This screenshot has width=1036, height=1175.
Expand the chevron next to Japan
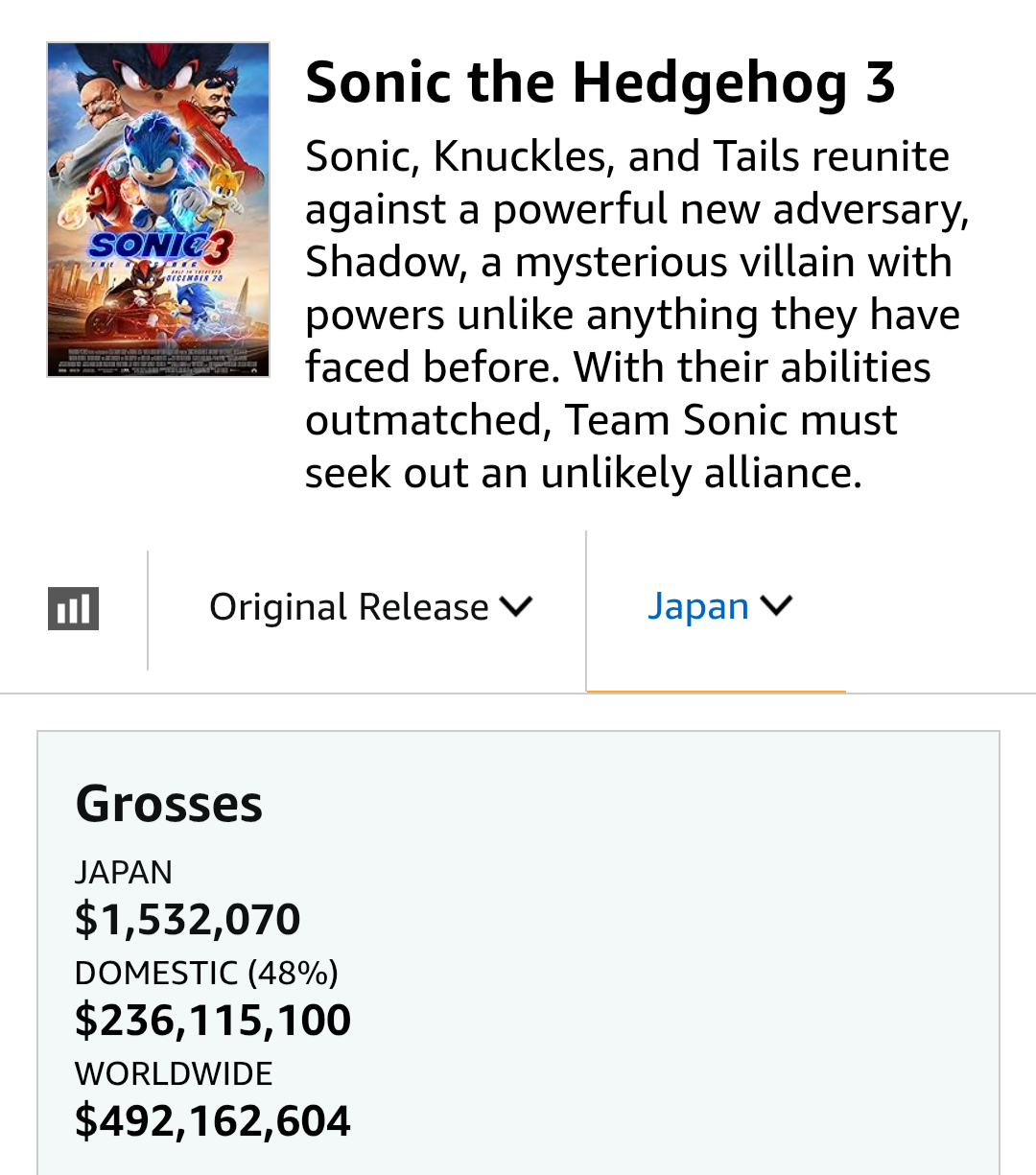coord(776,605)
